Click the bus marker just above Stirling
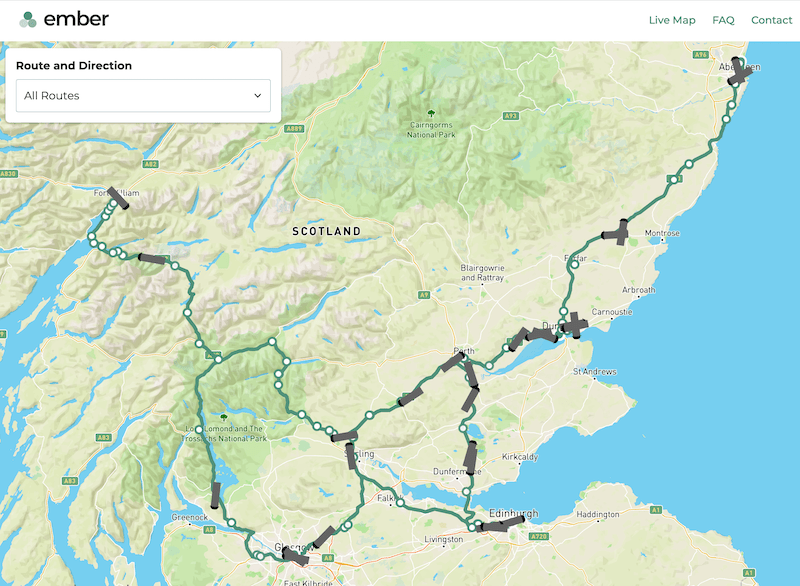This screenshot has height=586, width=800. click(x=345, y=436)
